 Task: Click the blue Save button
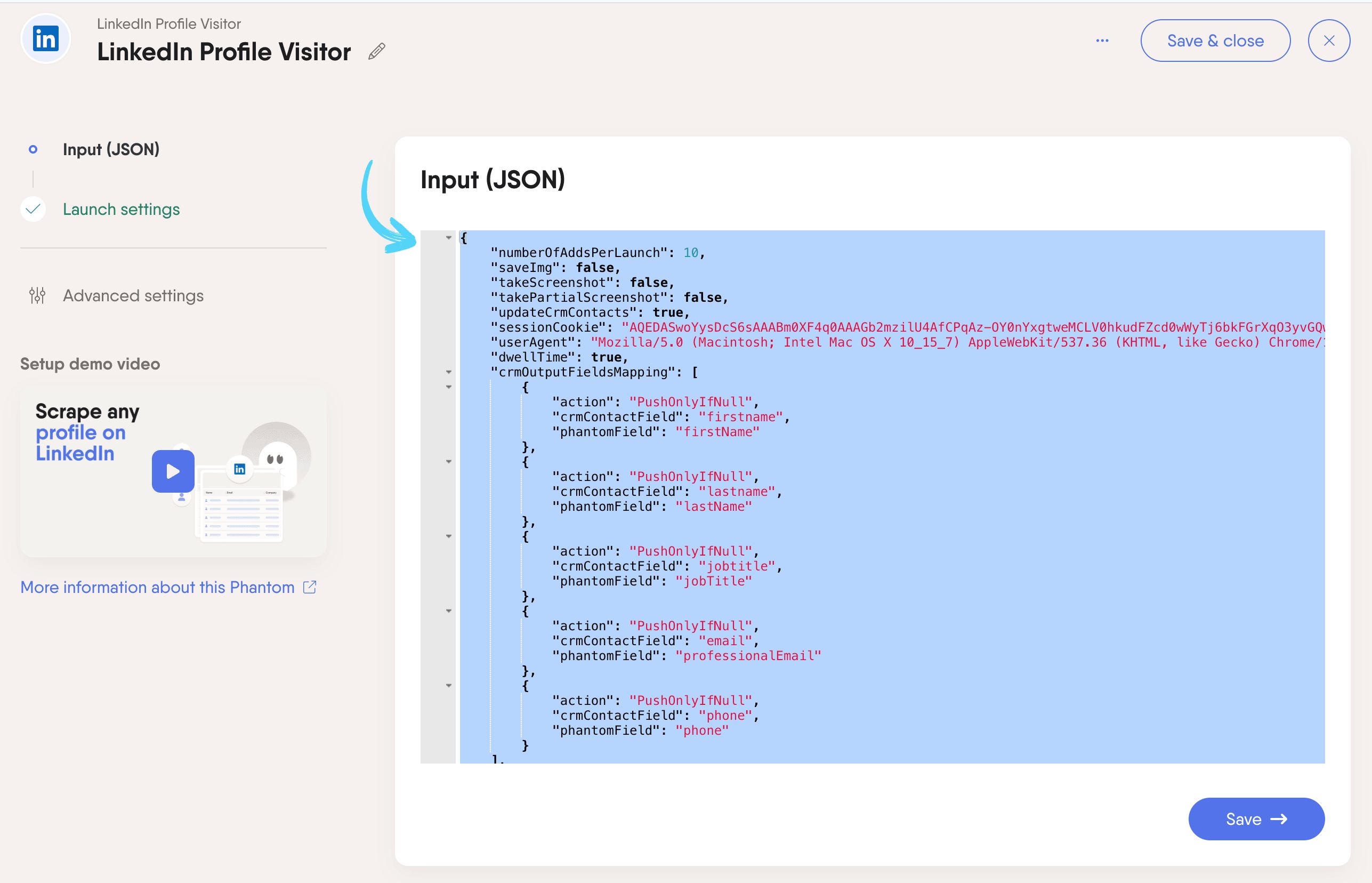pyautogui.click(x=1256, y=819)
